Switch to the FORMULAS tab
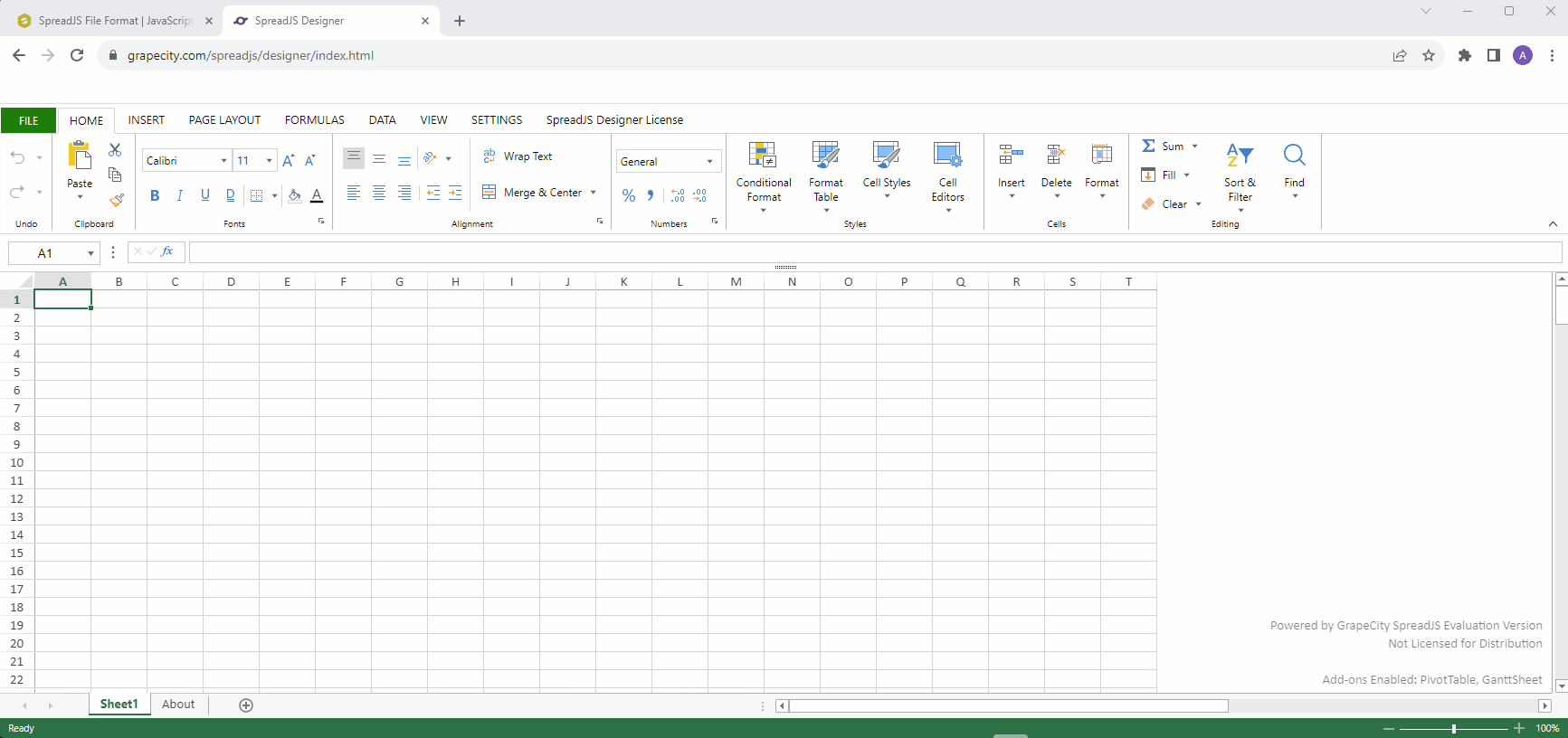This screenshot has height=738, width=1568. (x=315, y=120)
